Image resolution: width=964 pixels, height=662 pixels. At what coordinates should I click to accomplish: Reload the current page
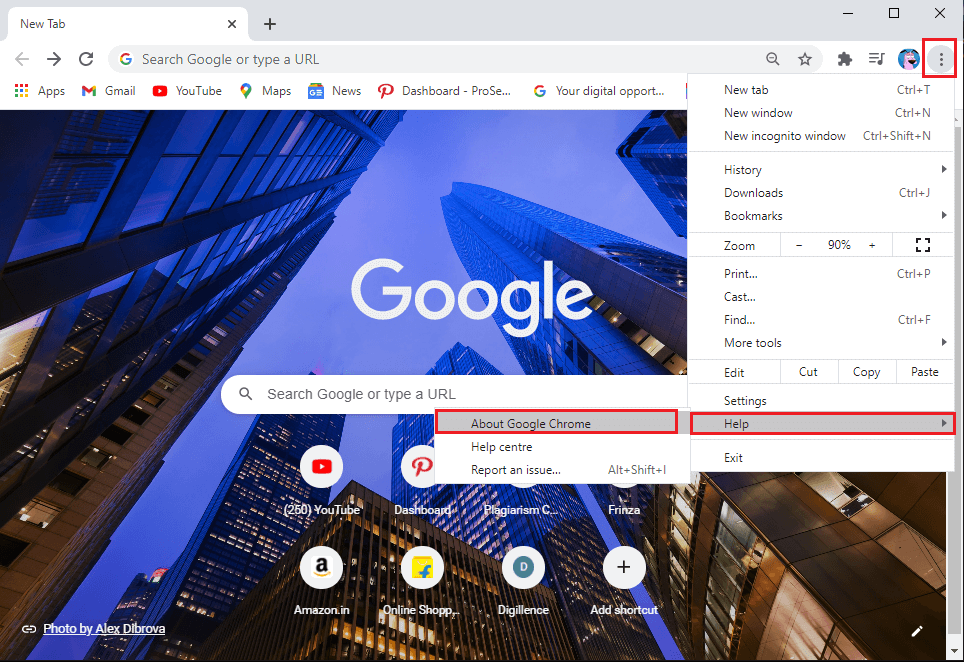click(x=85, y=59)
